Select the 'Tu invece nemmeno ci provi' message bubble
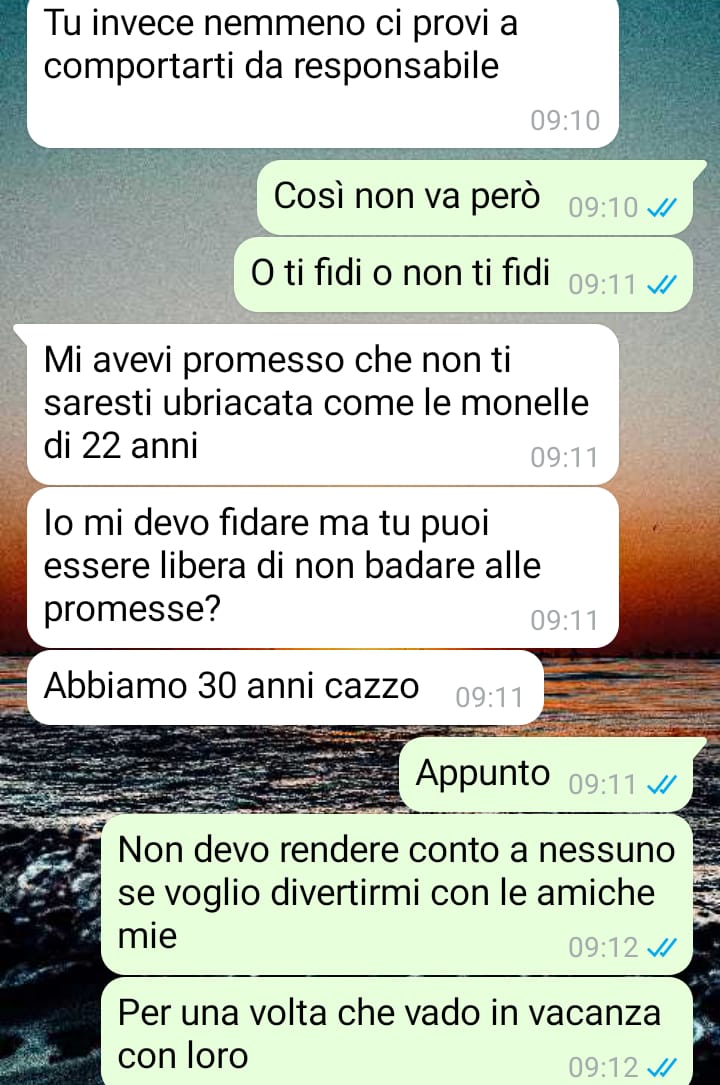 pyautogui.click(x=322, y=73)
